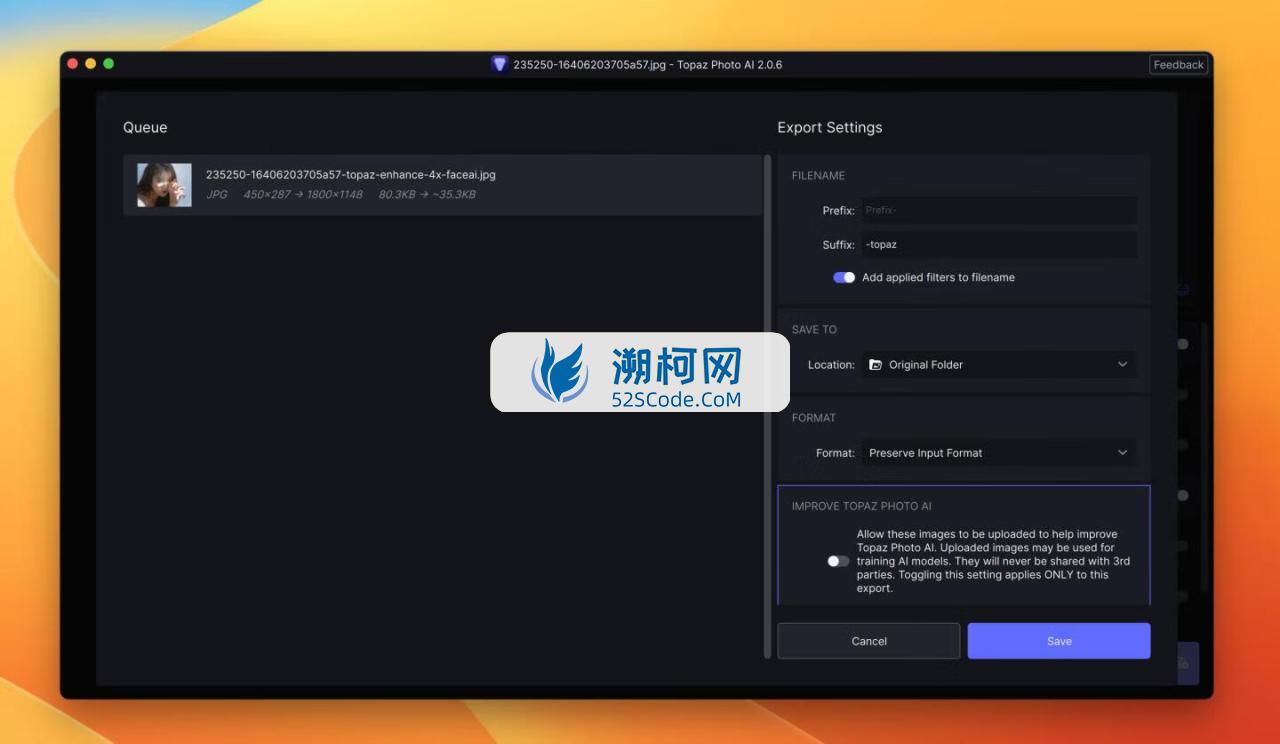
Task: Click the Feedback button in the title bar
Action: coord(1178,65)
